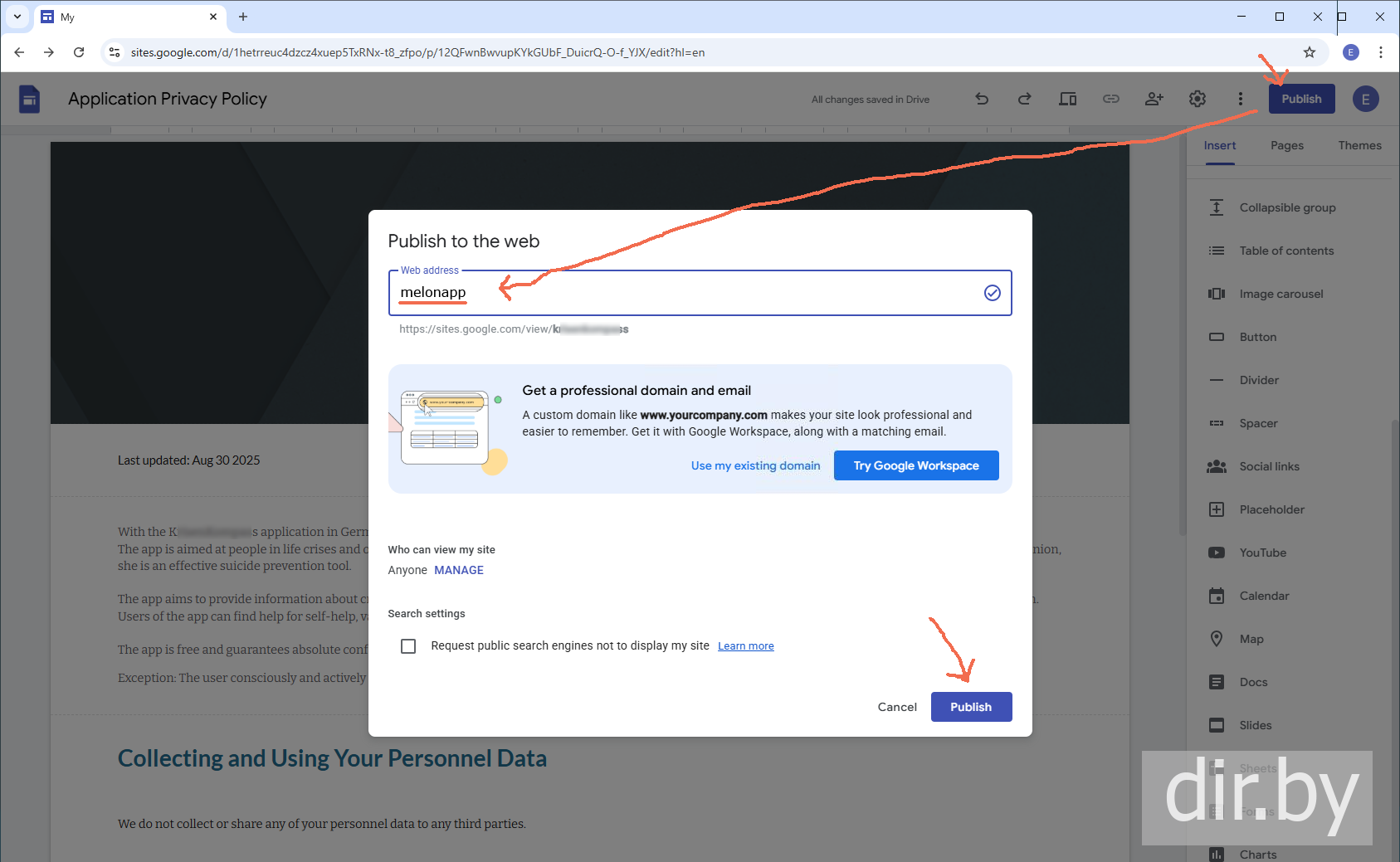Enable request search engines not to display site

click(408, 646)
